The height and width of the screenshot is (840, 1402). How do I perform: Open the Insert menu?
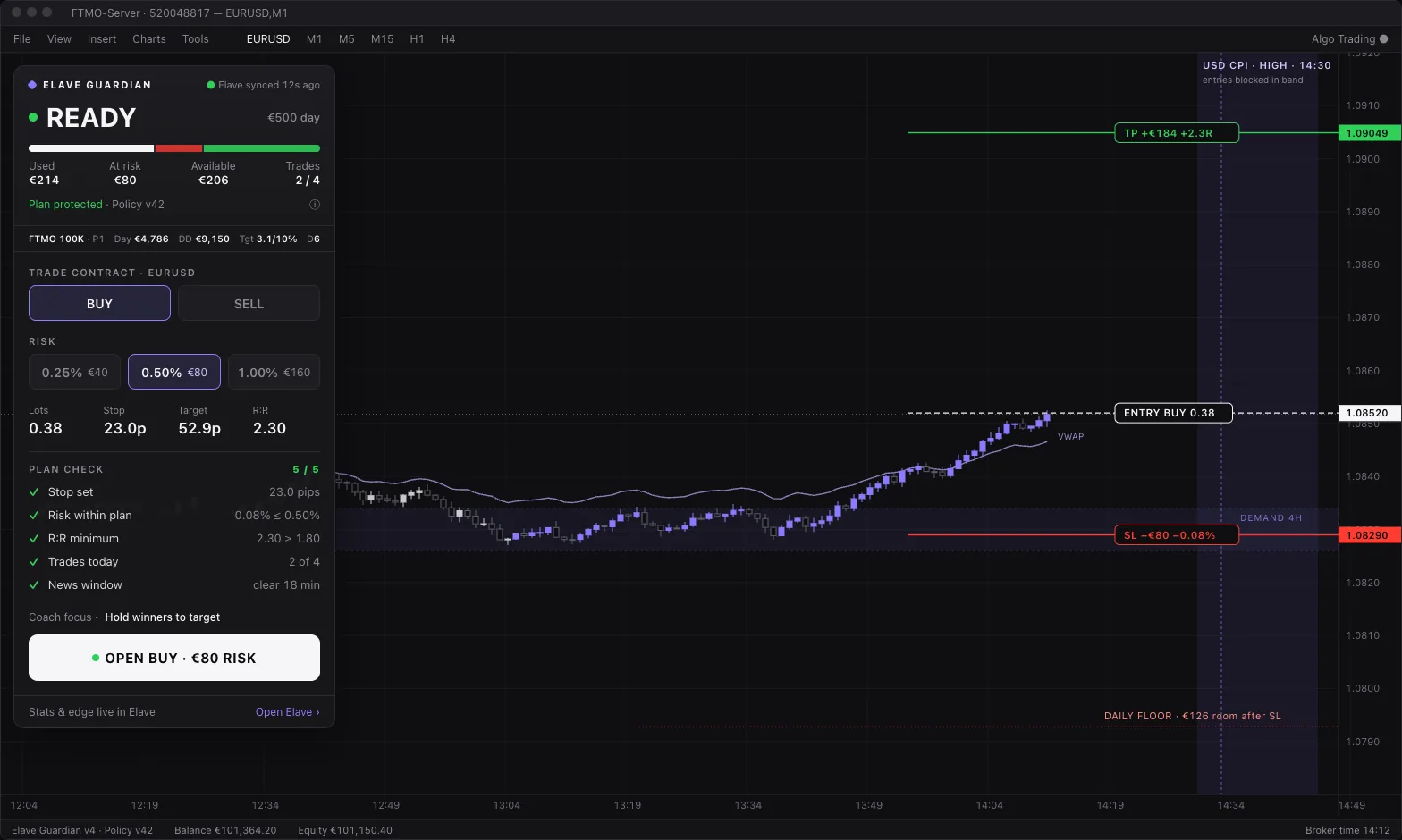pos(102,39)
